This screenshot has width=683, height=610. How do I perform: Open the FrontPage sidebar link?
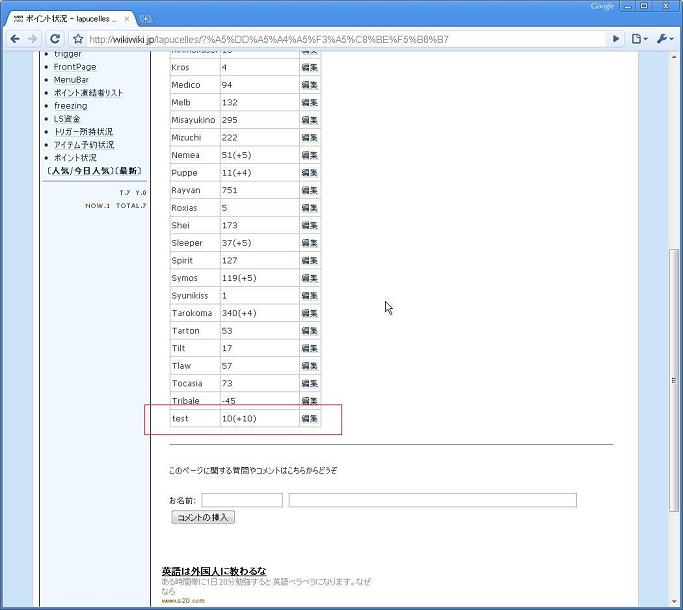point(75,67)
